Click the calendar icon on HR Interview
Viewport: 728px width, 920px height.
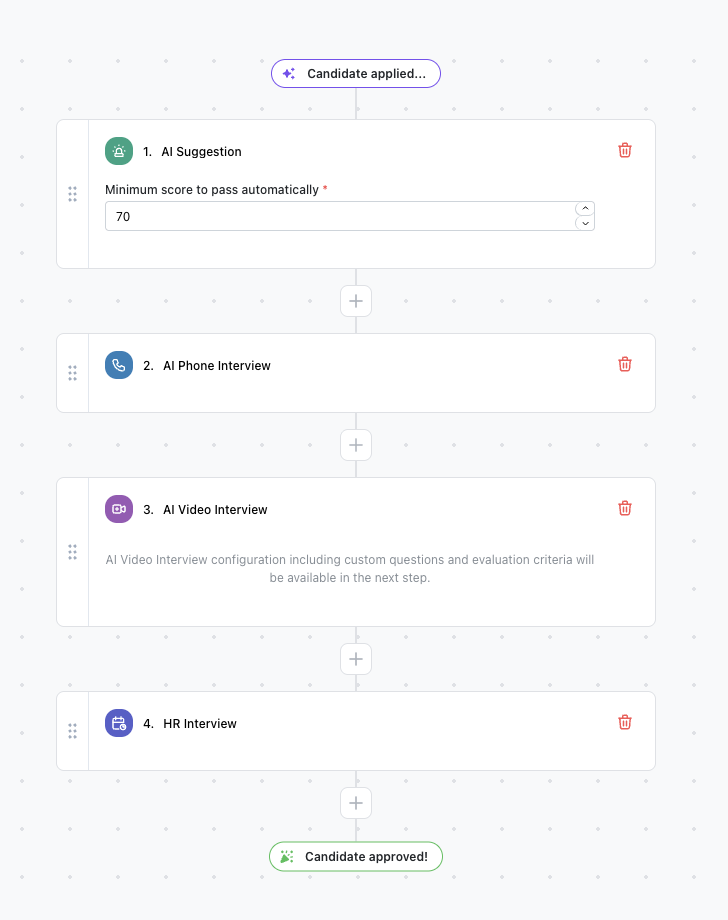tap(119, 723)
